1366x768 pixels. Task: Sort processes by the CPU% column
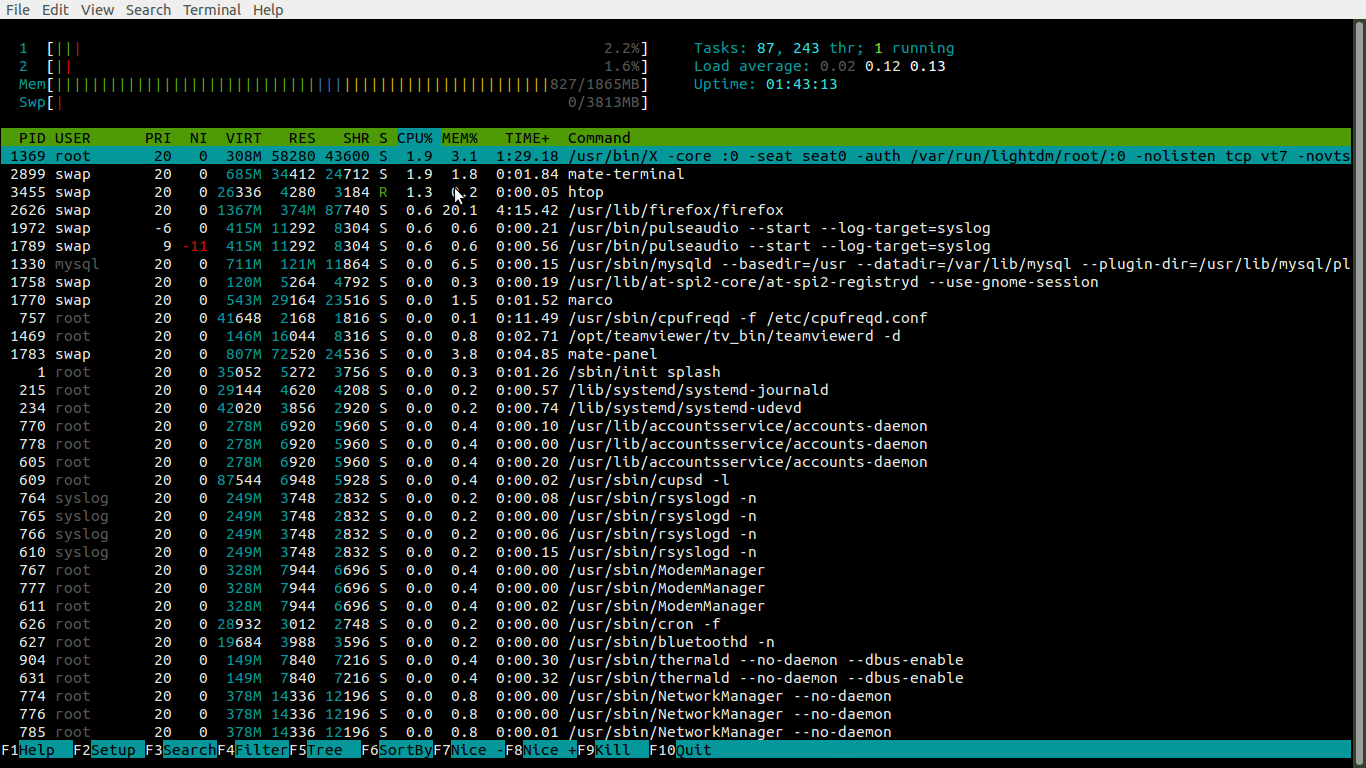coord(412,137)
